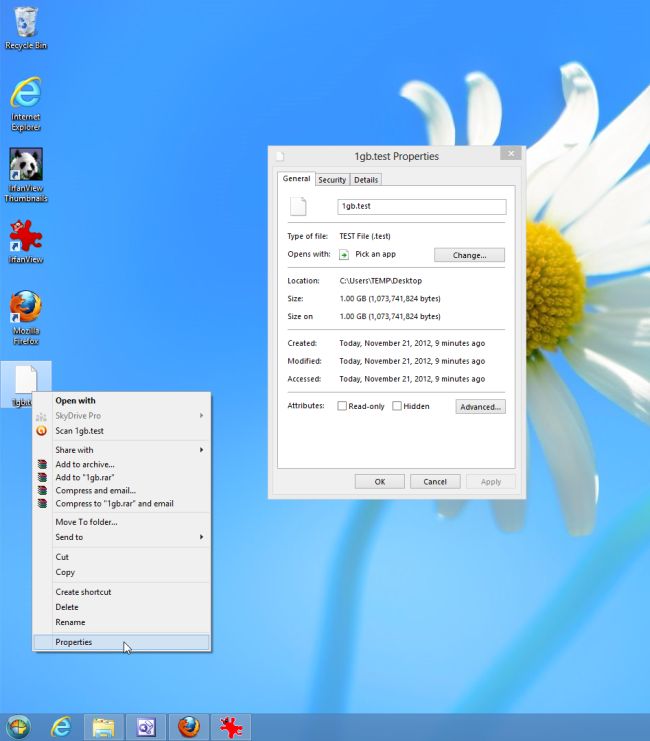Click the Apply button in Properties dialog

click(x=491, y=482)
